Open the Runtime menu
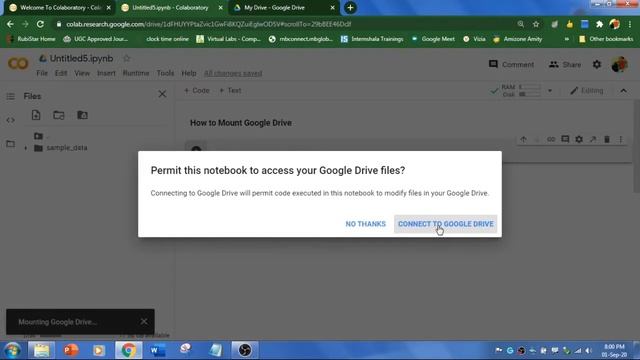640x360 pixels. click(136, 73)
